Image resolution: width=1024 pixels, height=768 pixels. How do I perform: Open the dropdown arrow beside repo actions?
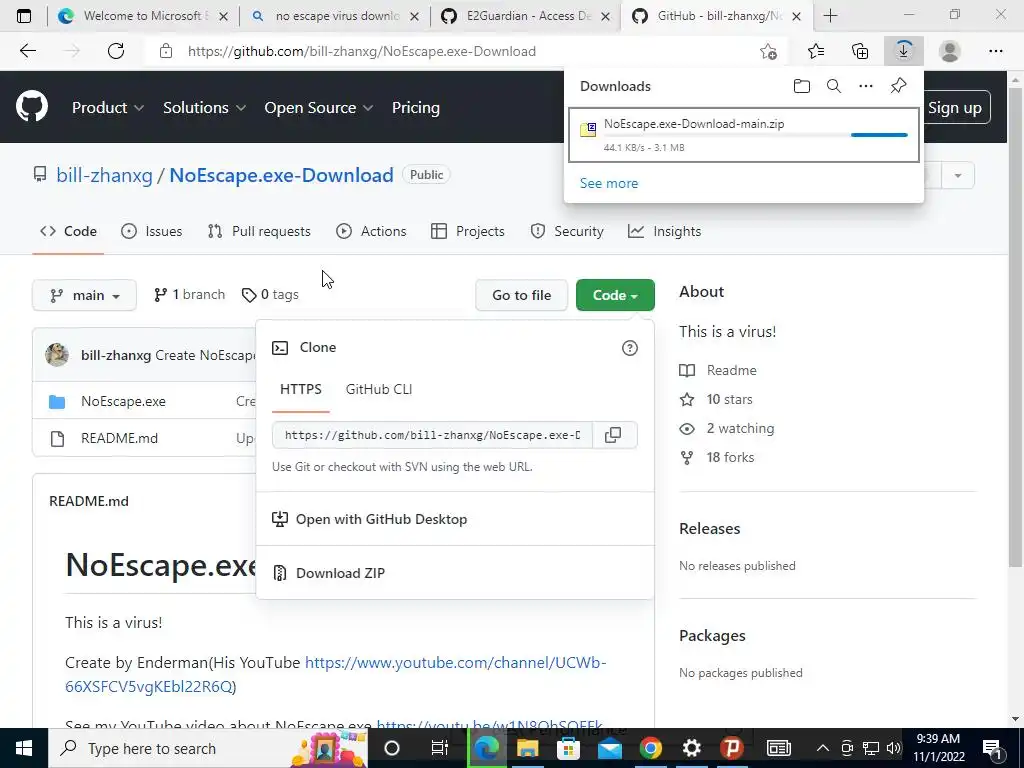(958, 175)
